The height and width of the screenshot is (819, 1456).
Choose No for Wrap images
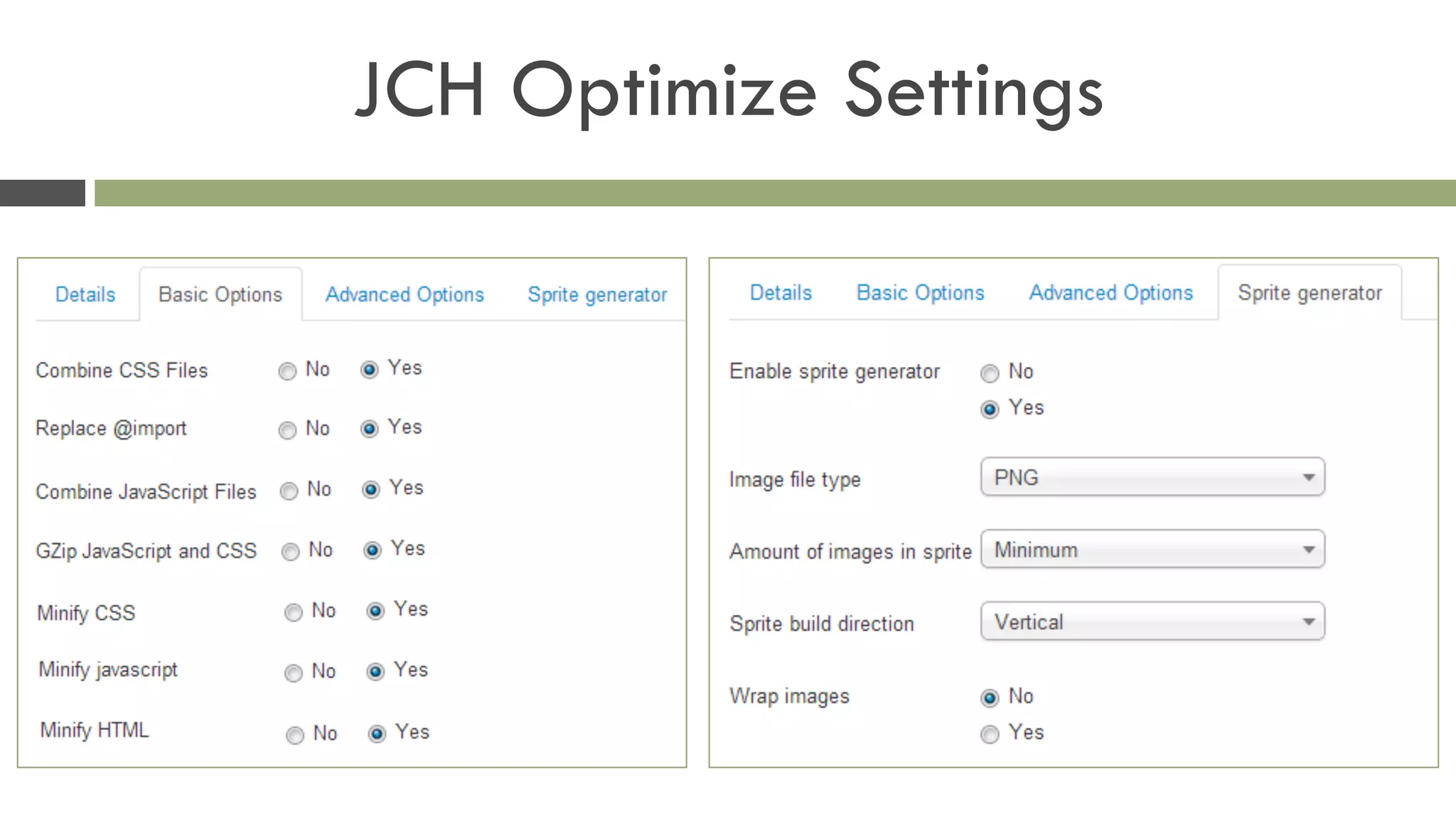point(990,698)
